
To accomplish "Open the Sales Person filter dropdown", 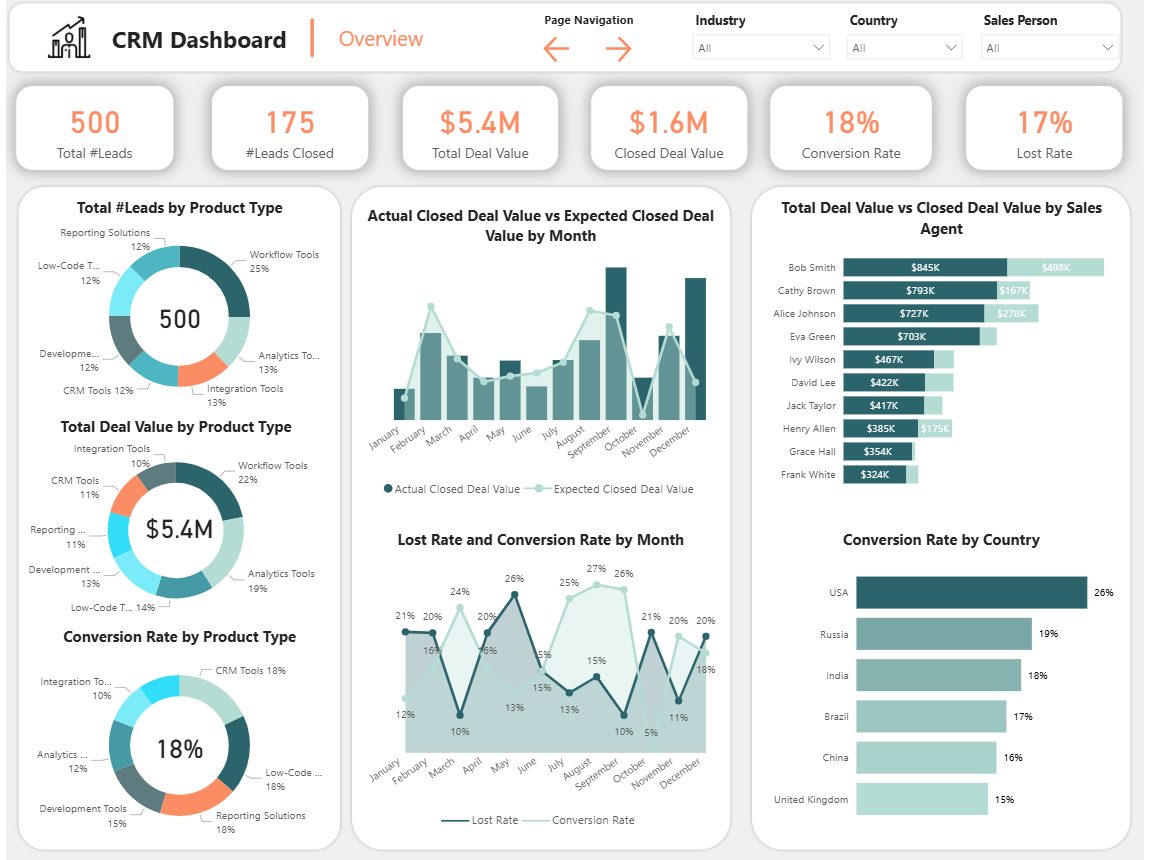I will [1048, 47].
